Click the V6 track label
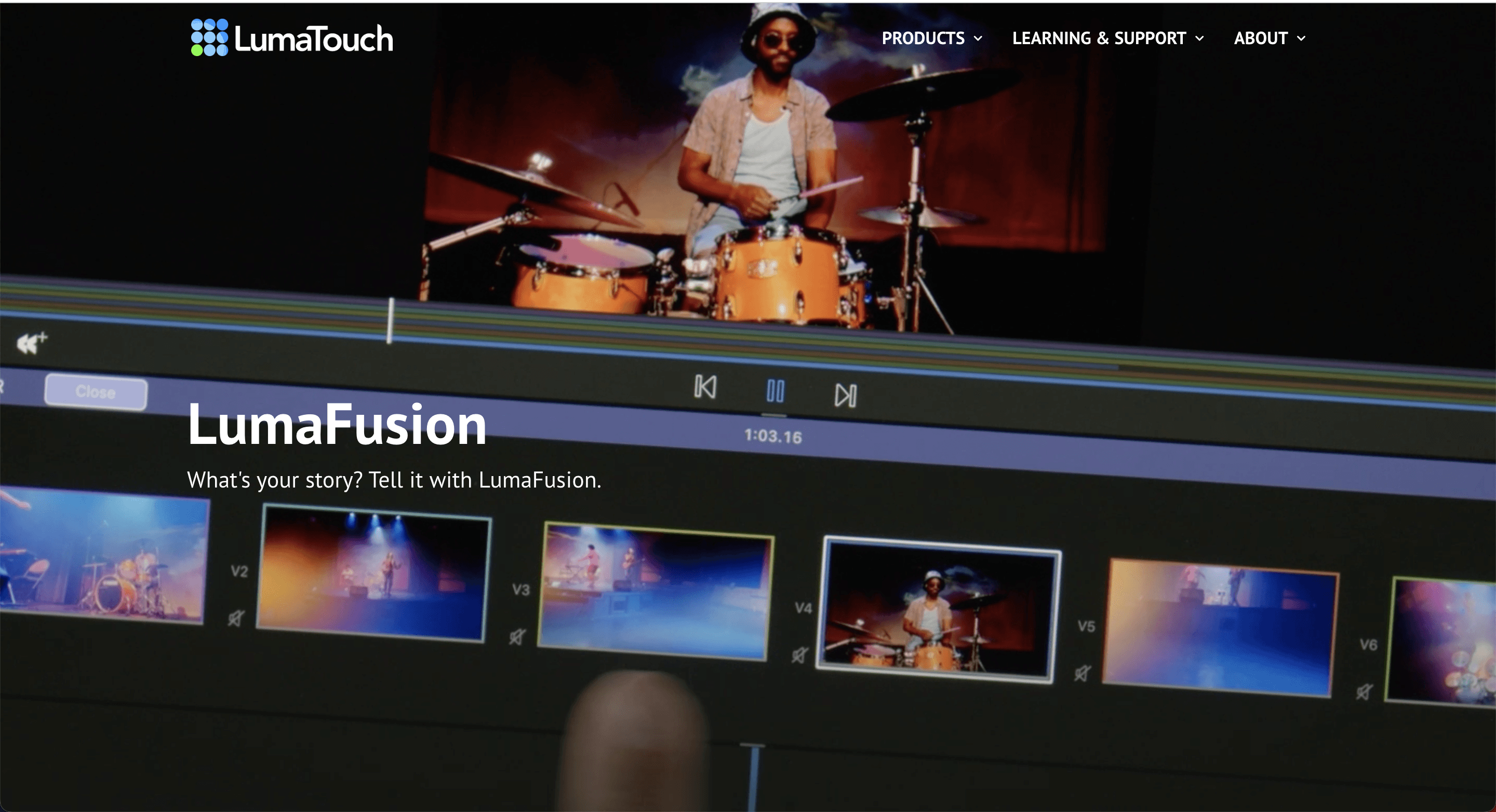The width and height of the screenshot is (1496, 812). (x=1368, y=645)
